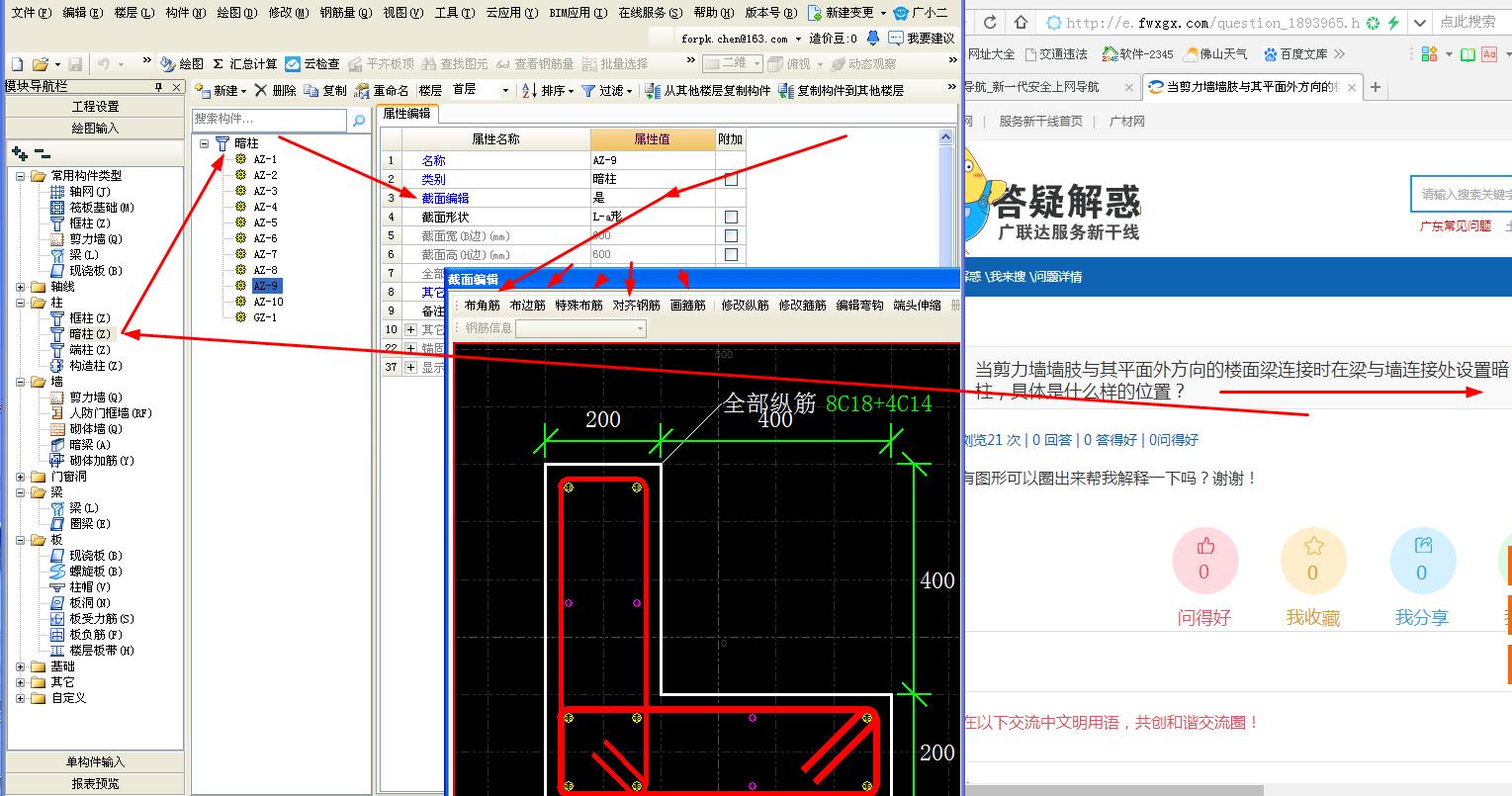
Task: Pin the 模块导航栏 panel
Action: pos(159,87)
